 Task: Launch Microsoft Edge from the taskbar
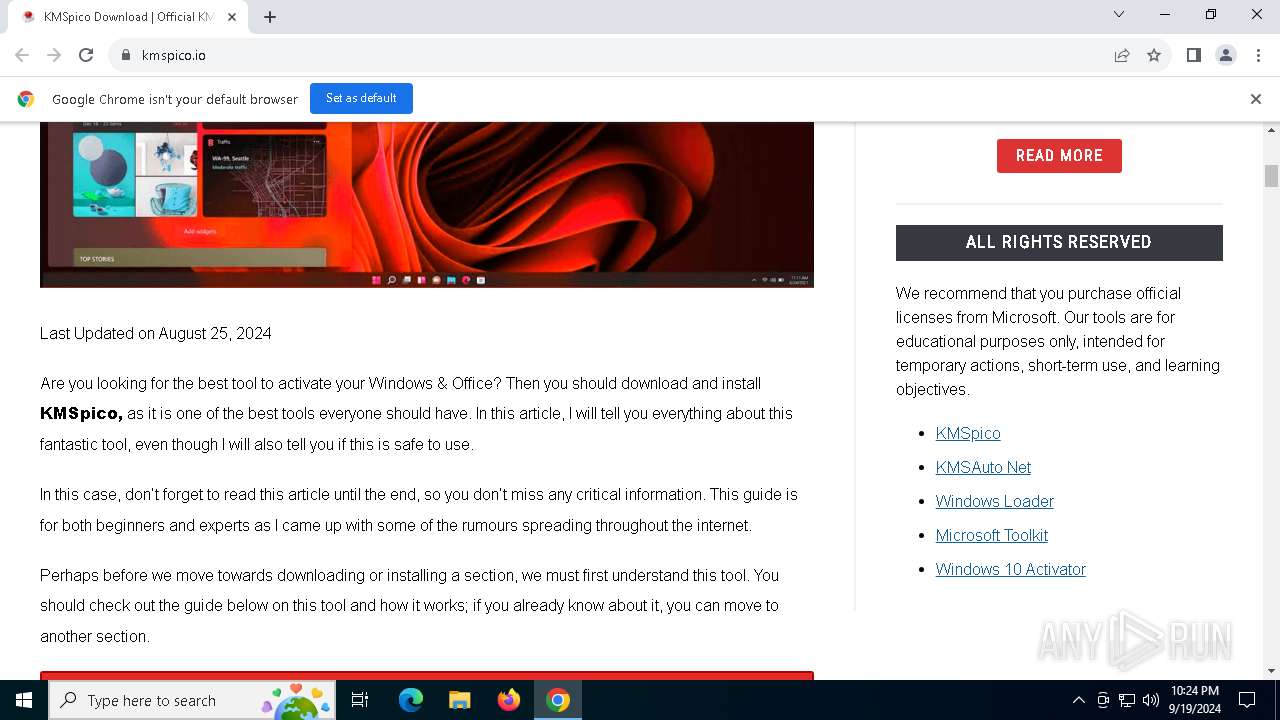click(411, 700)
